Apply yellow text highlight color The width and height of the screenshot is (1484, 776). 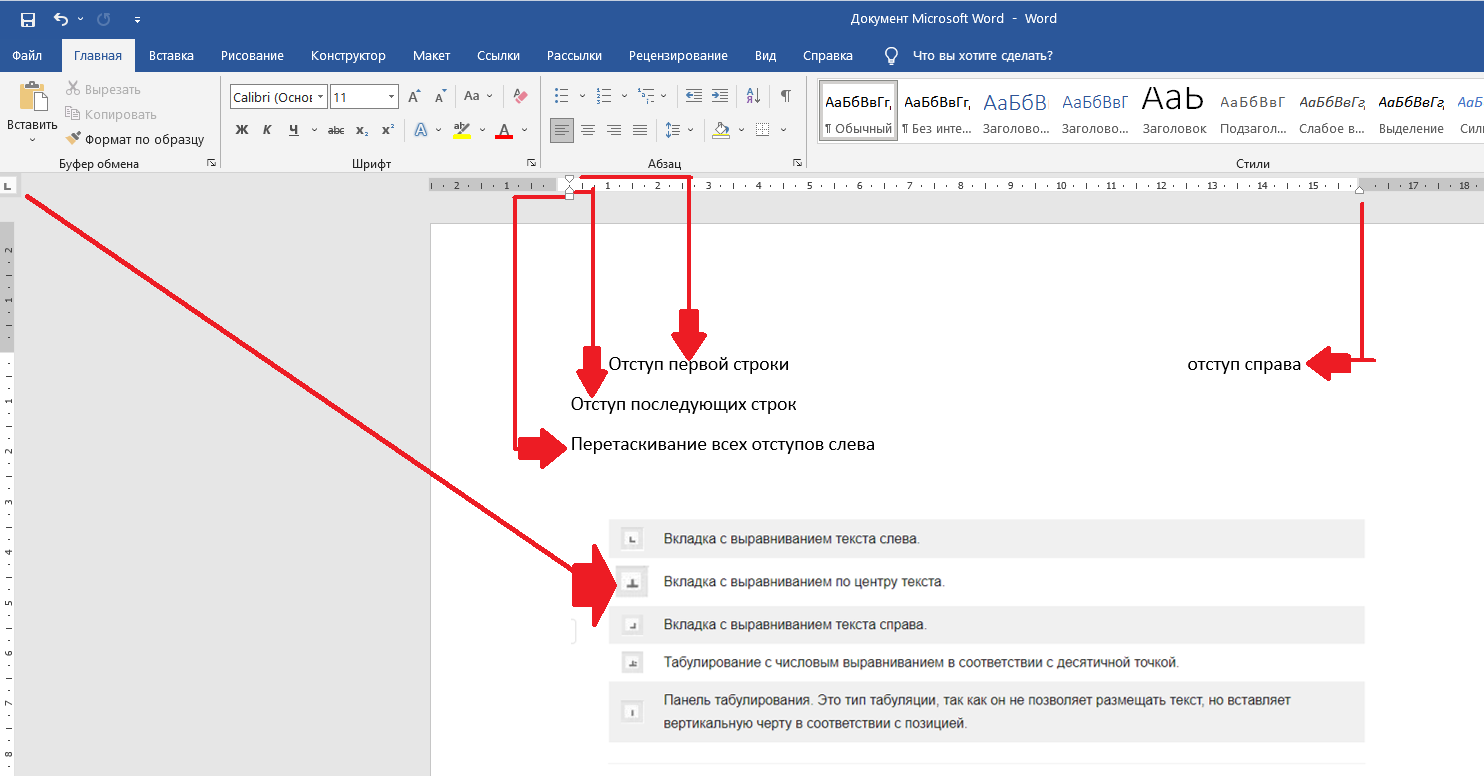(461, 130)
